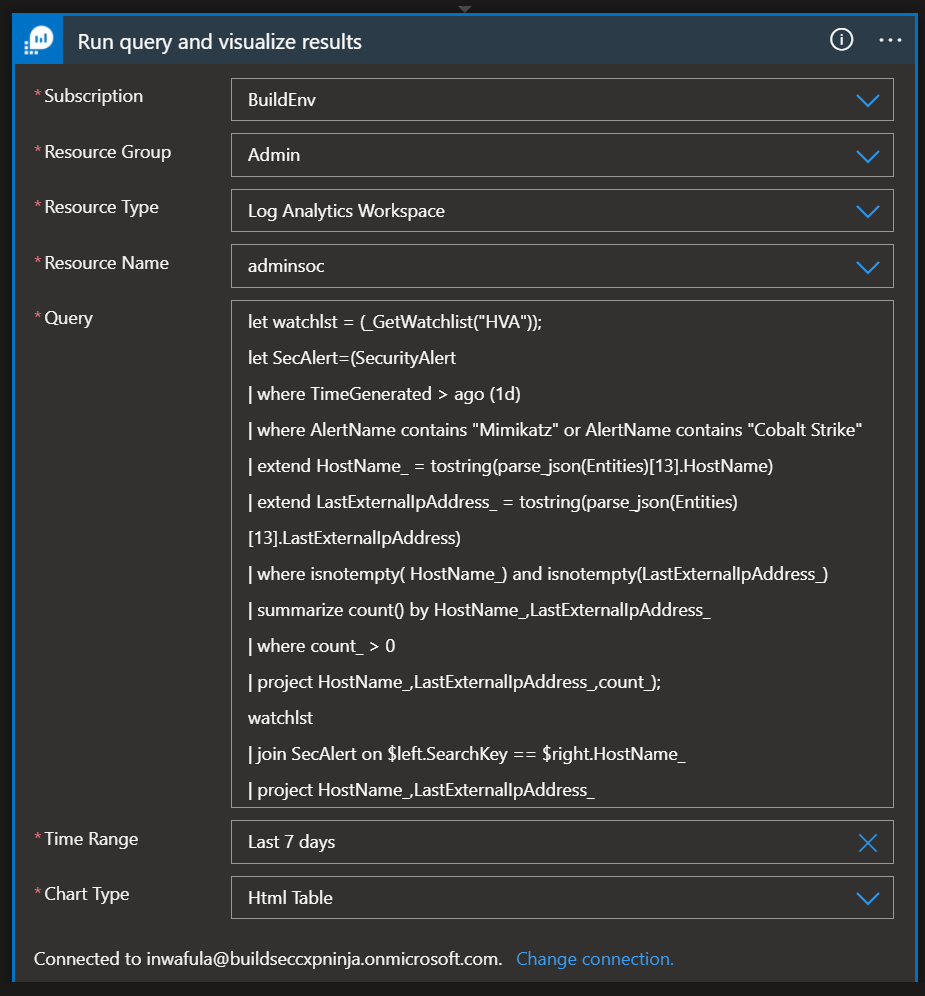Viewport: 925px width, 996px height.
Task: Click the Chart Type field label
Action: pyautogui.click(x=86, y=894)
